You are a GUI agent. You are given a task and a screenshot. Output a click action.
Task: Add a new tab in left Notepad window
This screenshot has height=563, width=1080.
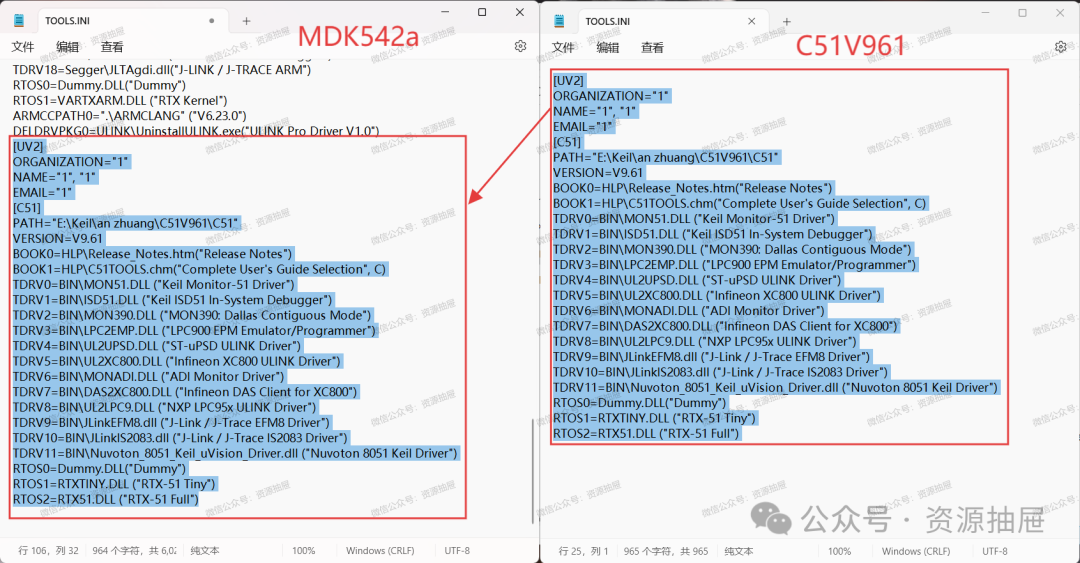(246, 21)
